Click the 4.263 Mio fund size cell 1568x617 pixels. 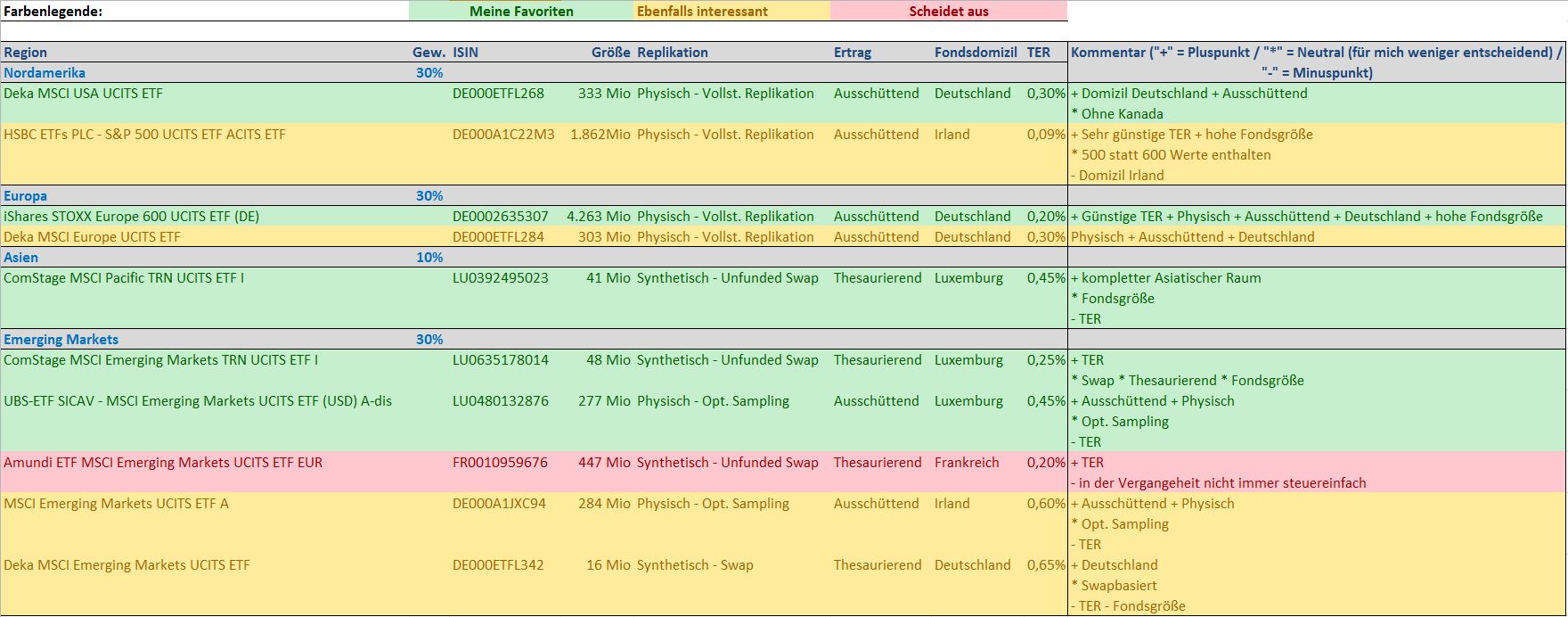(x=598, y=217)
